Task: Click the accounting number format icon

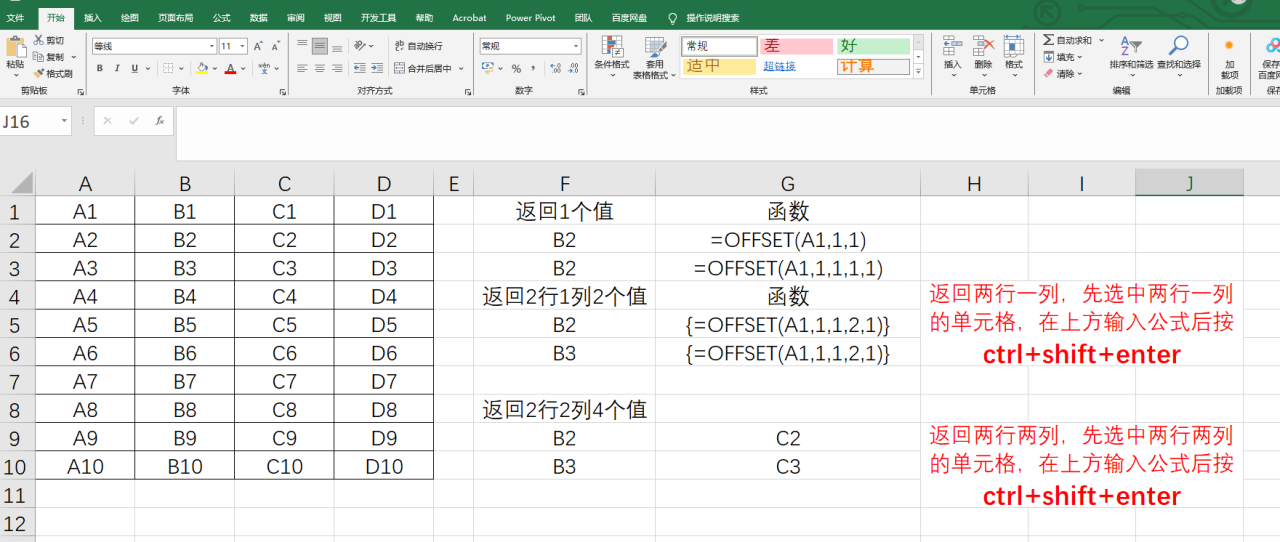Action: [x=486, y=69]
